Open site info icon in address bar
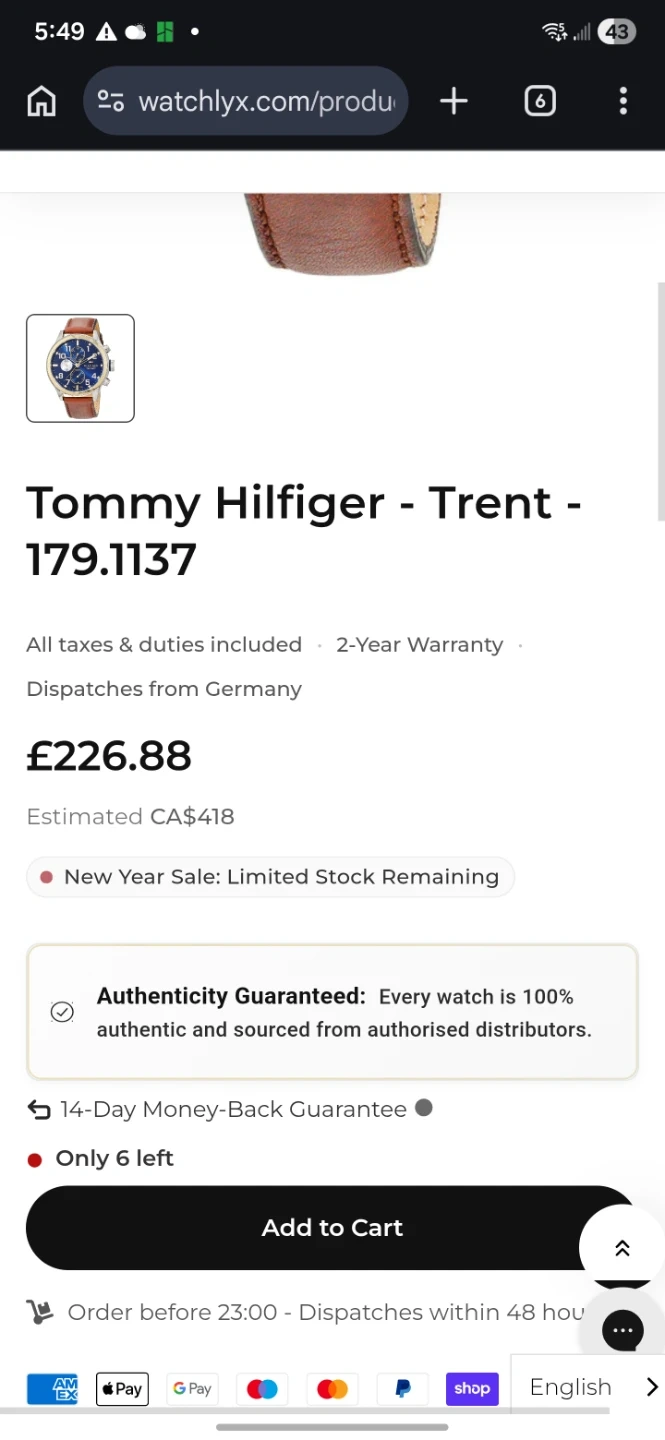 tap(111, 101)
